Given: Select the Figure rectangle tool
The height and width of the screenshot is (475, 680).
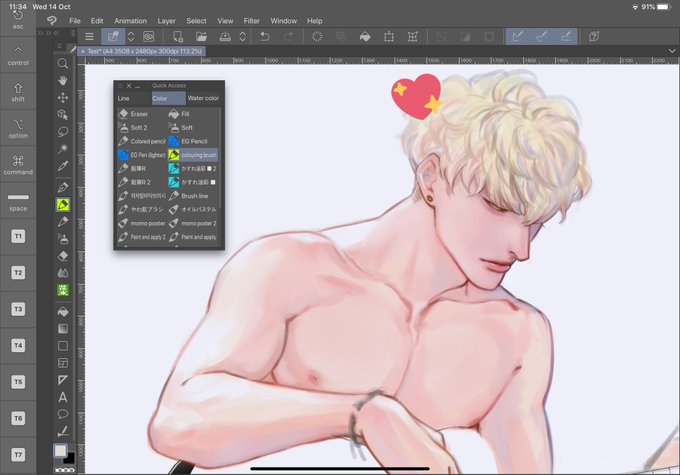Looking at the screenshot, I should tap(63, 346).
